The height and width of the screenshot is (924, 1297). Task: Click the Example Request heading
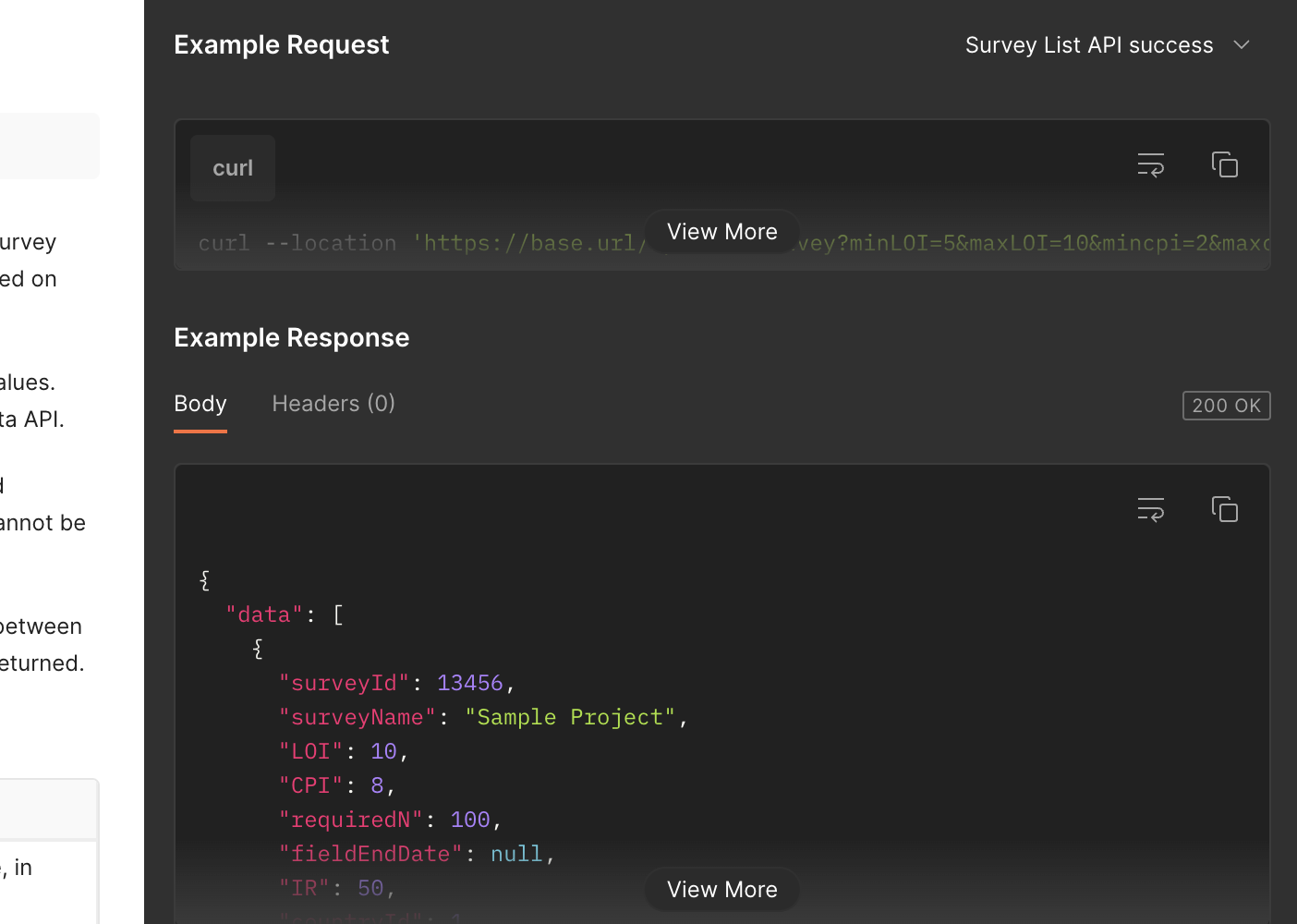pyautogui.click(x=282, y=45)
